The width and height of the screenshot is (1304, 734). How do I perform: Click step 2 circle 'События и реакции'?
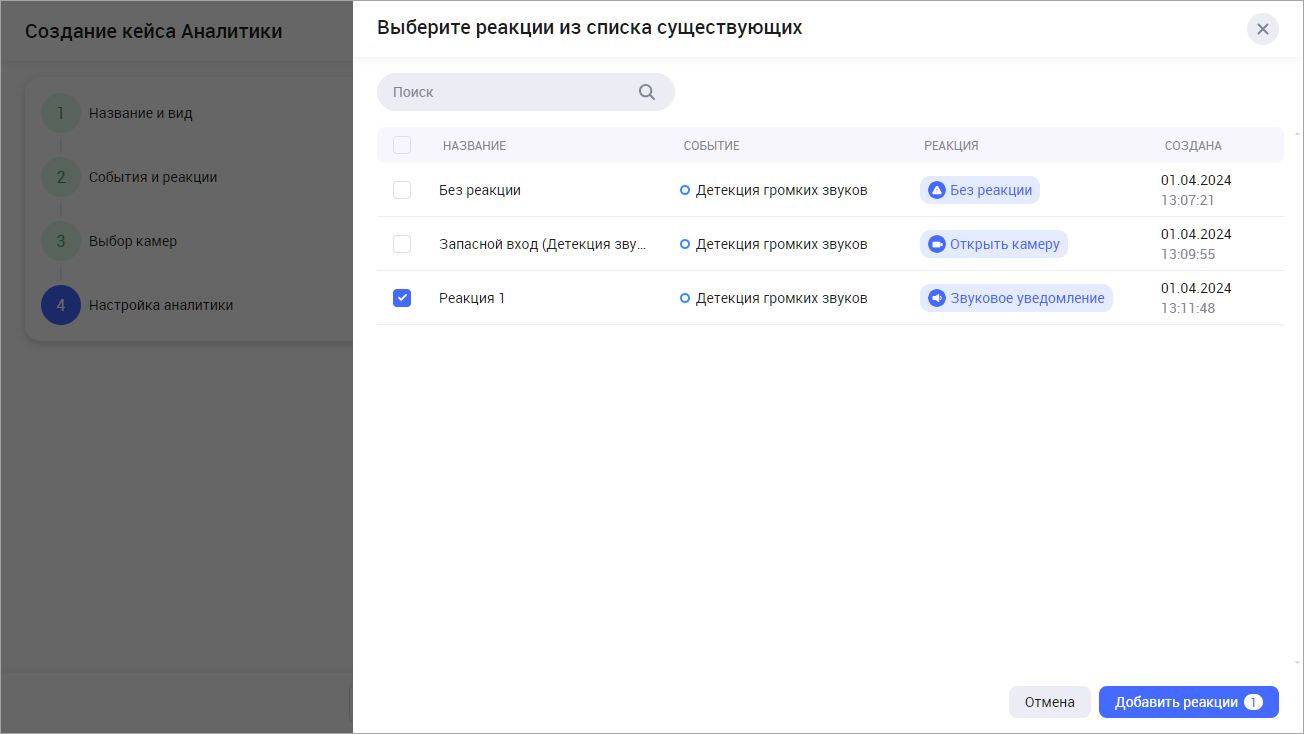[x=61, y=177]
